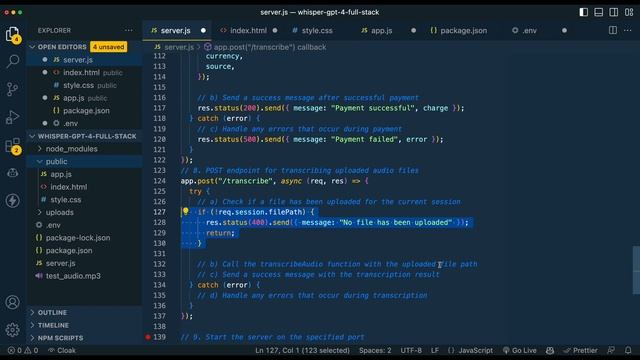Image resolution: width=640 pixels, height=360 pixels.
Task: Click the Cloak status bar item
Action: click(62, 350)
